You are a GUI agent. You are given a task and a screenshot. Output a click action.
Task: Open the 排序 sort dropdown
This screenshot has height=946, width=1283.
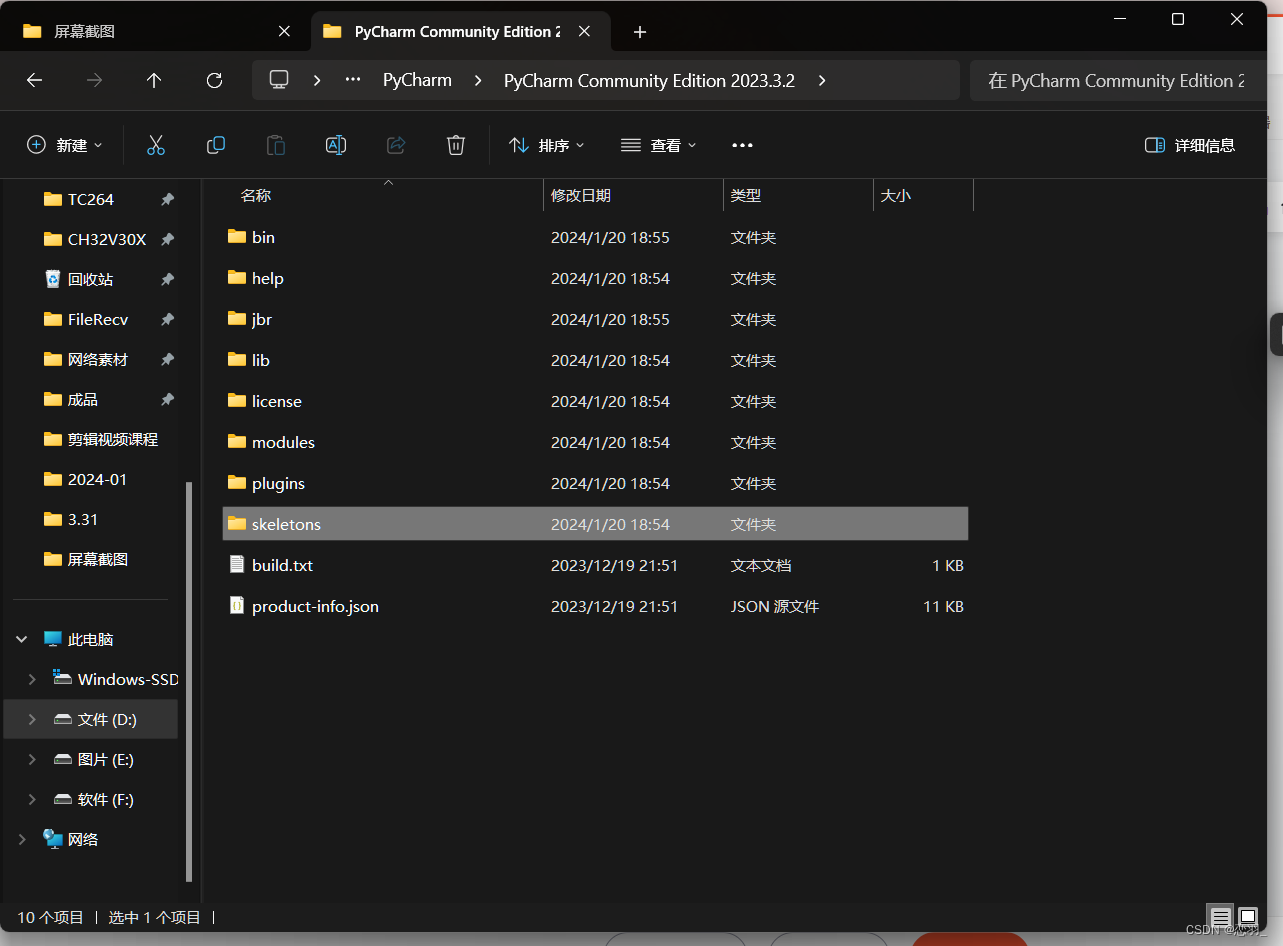coord(547,145)
